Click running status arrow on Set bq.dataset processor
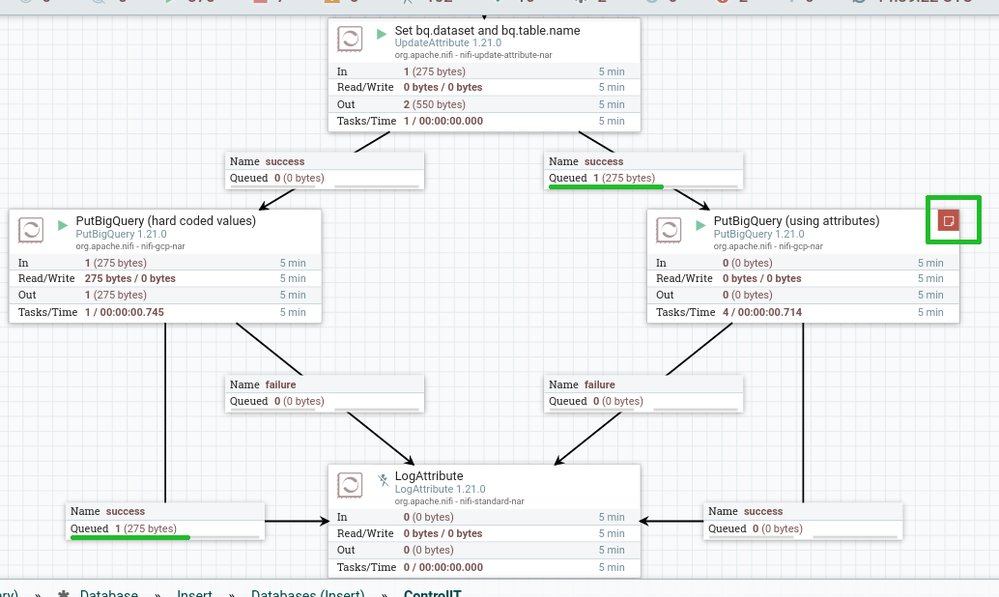 point(381,34)
